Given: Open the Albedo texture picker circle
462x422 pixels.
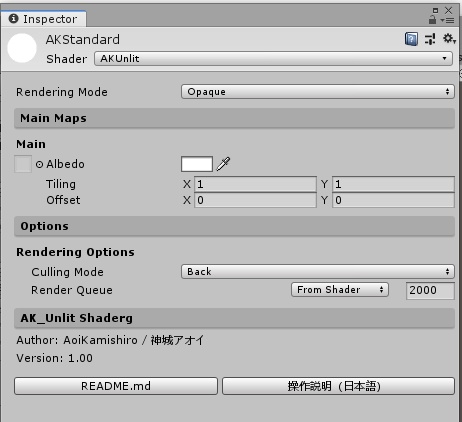Looking at the screenshot, I should click(x=39, y=164).
